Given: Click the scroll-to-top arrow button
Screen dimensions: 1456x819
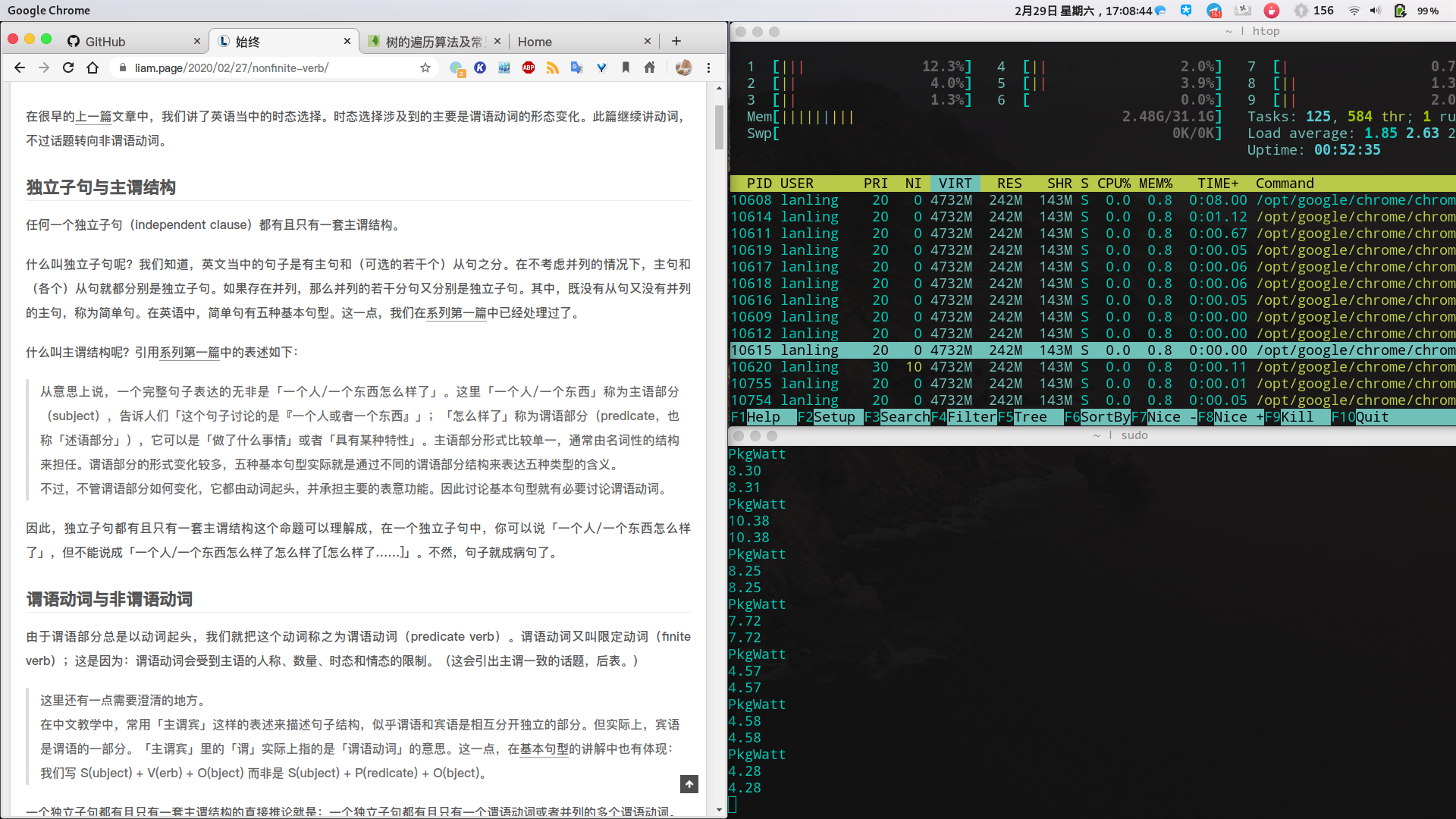Looking at the screenshot, I should [689, 784].
